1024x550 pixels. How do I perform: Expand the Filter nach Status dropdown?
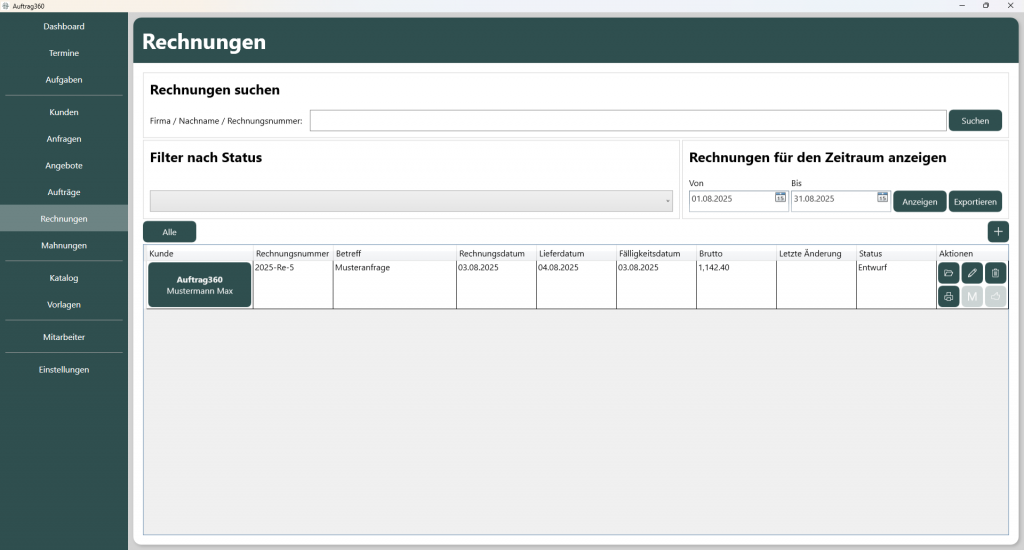click(410, 201)
